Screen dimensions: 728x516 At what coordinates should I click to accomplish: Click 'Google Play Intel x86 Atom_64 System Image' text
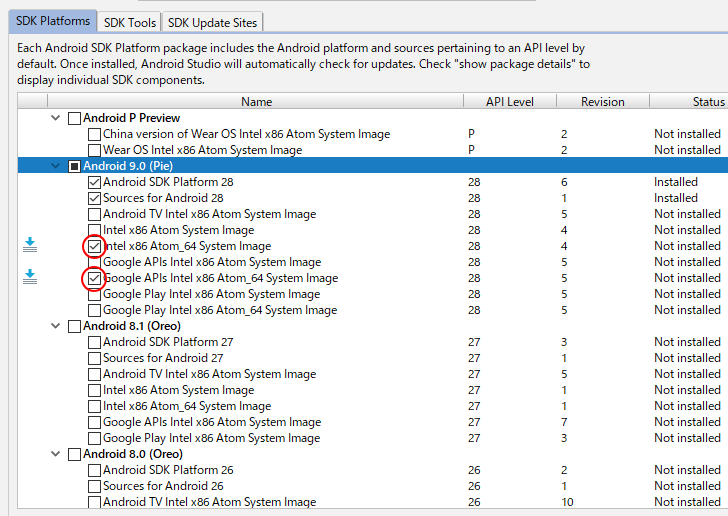pos(220,310)
